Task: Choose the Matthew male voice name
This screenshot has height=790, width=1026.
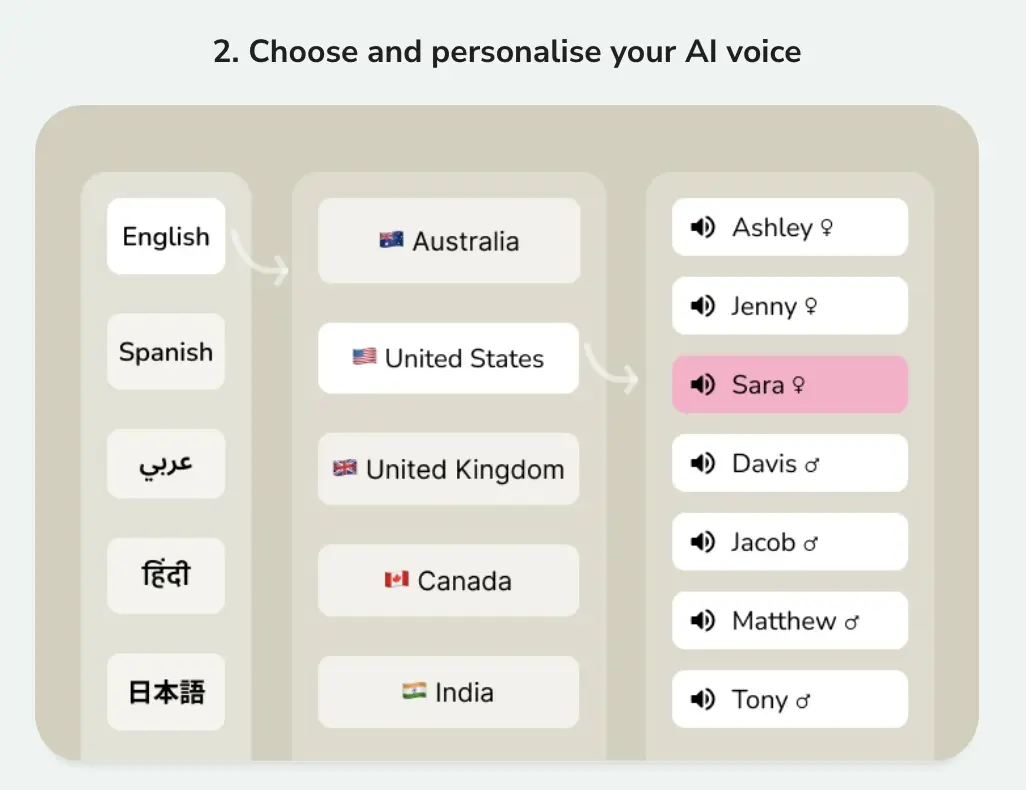Action: (784, 621)
